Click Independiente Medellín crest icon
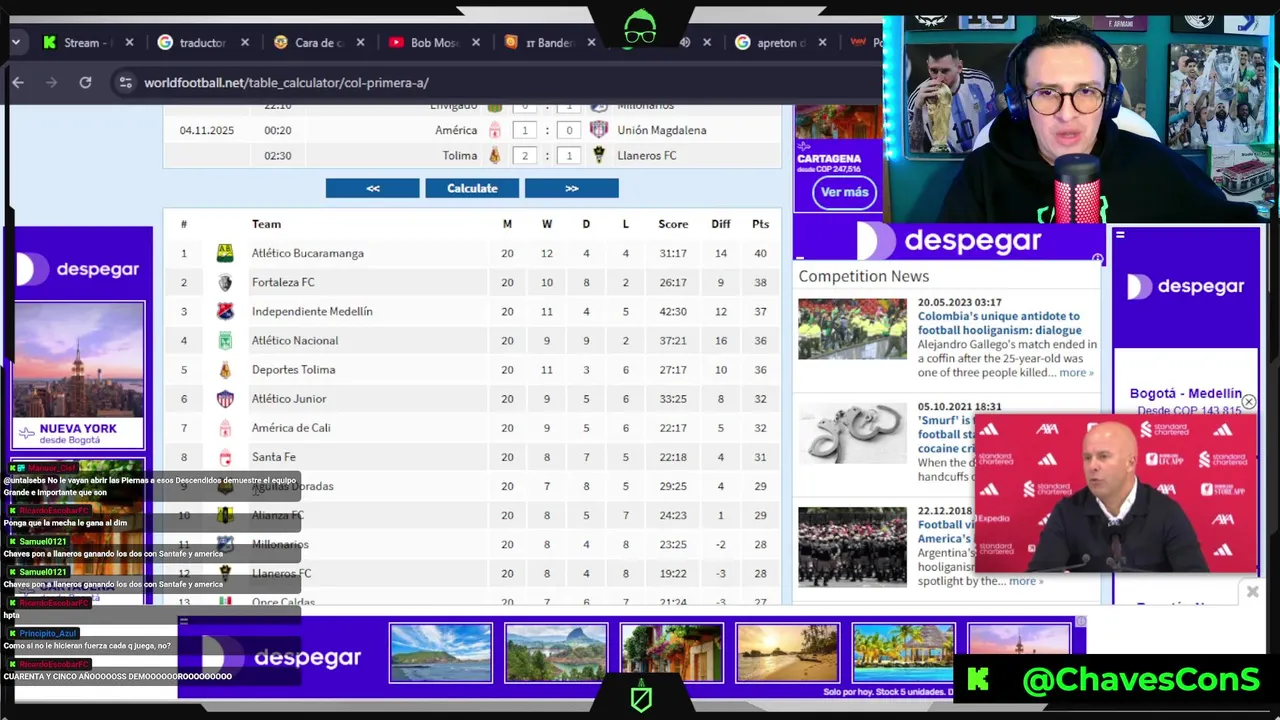The height and width of the screenshot is (720, 1280). click(x=225, y=311)
